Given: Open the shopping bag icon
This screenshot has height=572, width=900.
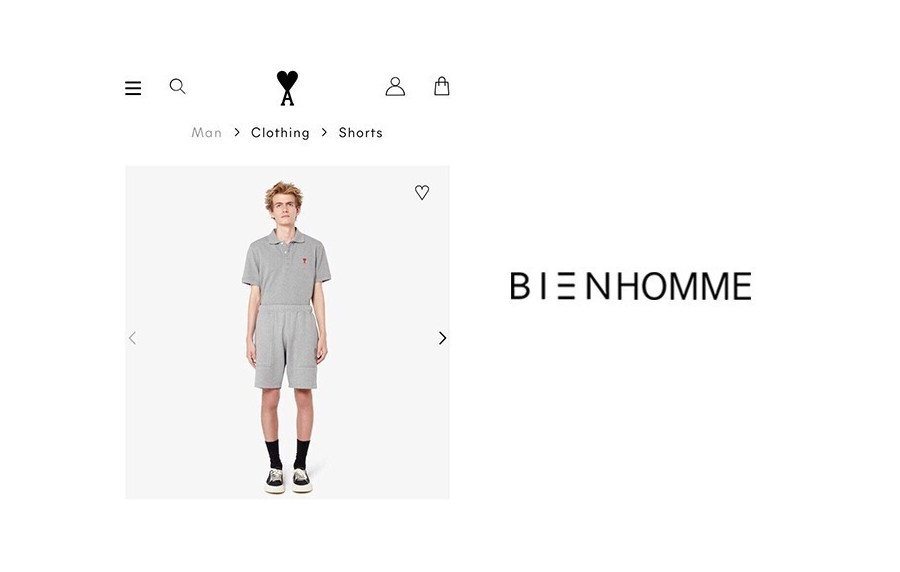Looking at the screenshot, I should pos(441,86).
